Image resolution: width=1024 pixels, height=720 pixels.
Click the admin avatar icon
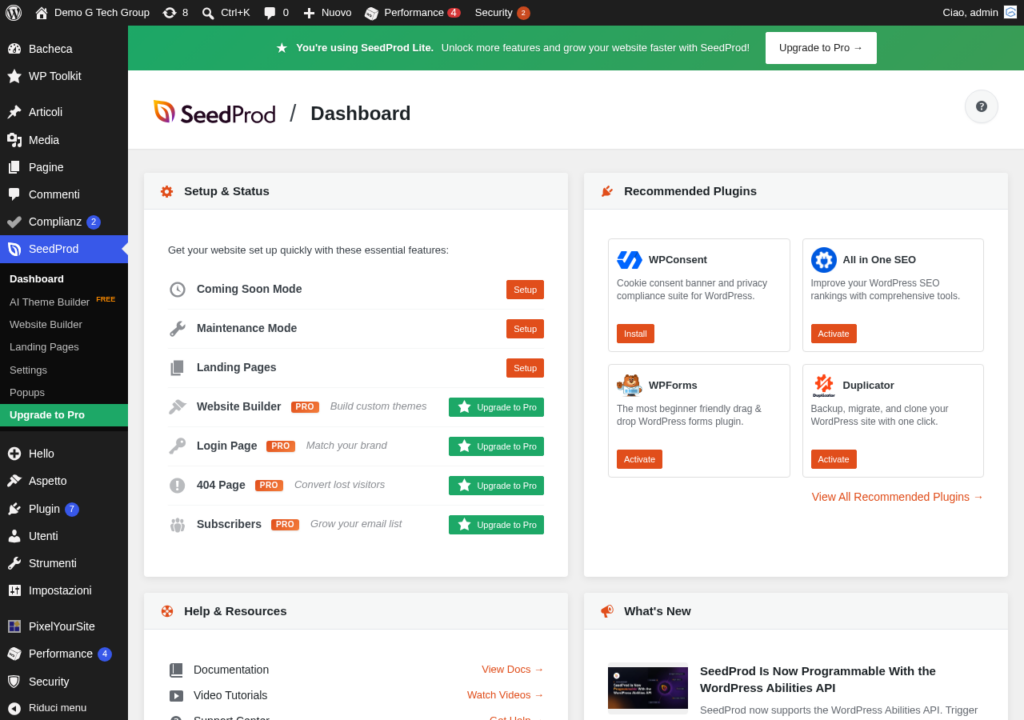[1010, 12]
